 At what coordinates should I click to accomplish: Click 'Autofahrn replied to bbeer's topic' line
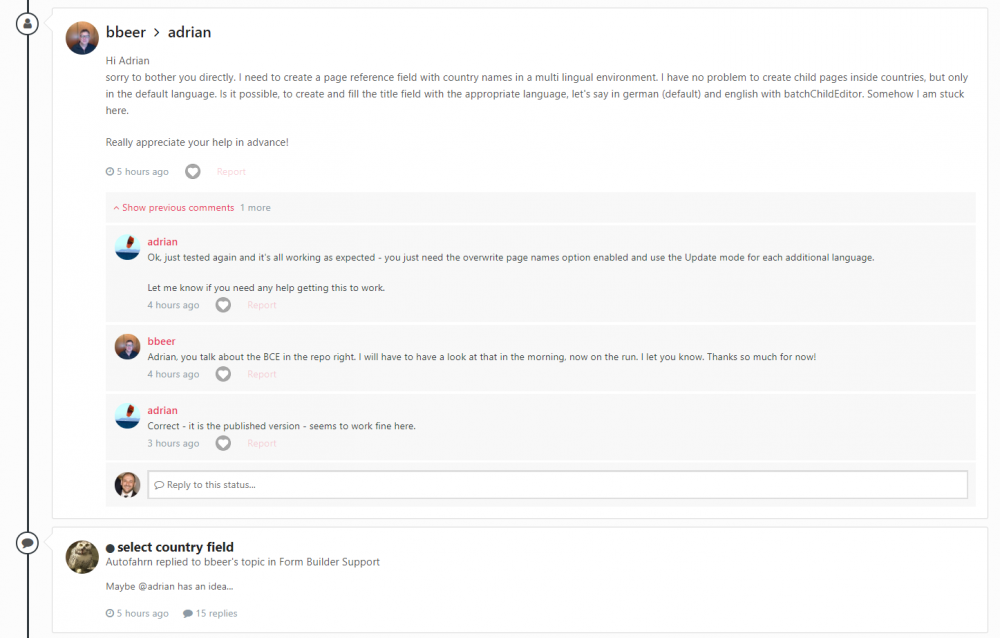pos(242,562)
